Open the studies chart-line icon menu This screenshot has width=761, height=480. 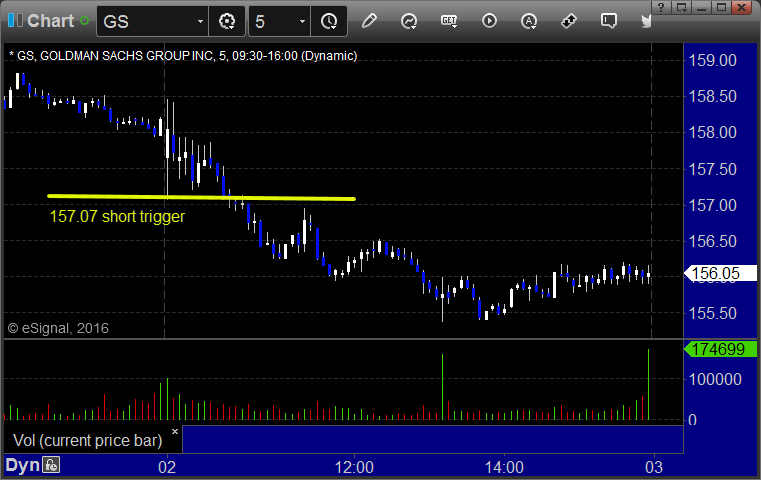point(409,21)
